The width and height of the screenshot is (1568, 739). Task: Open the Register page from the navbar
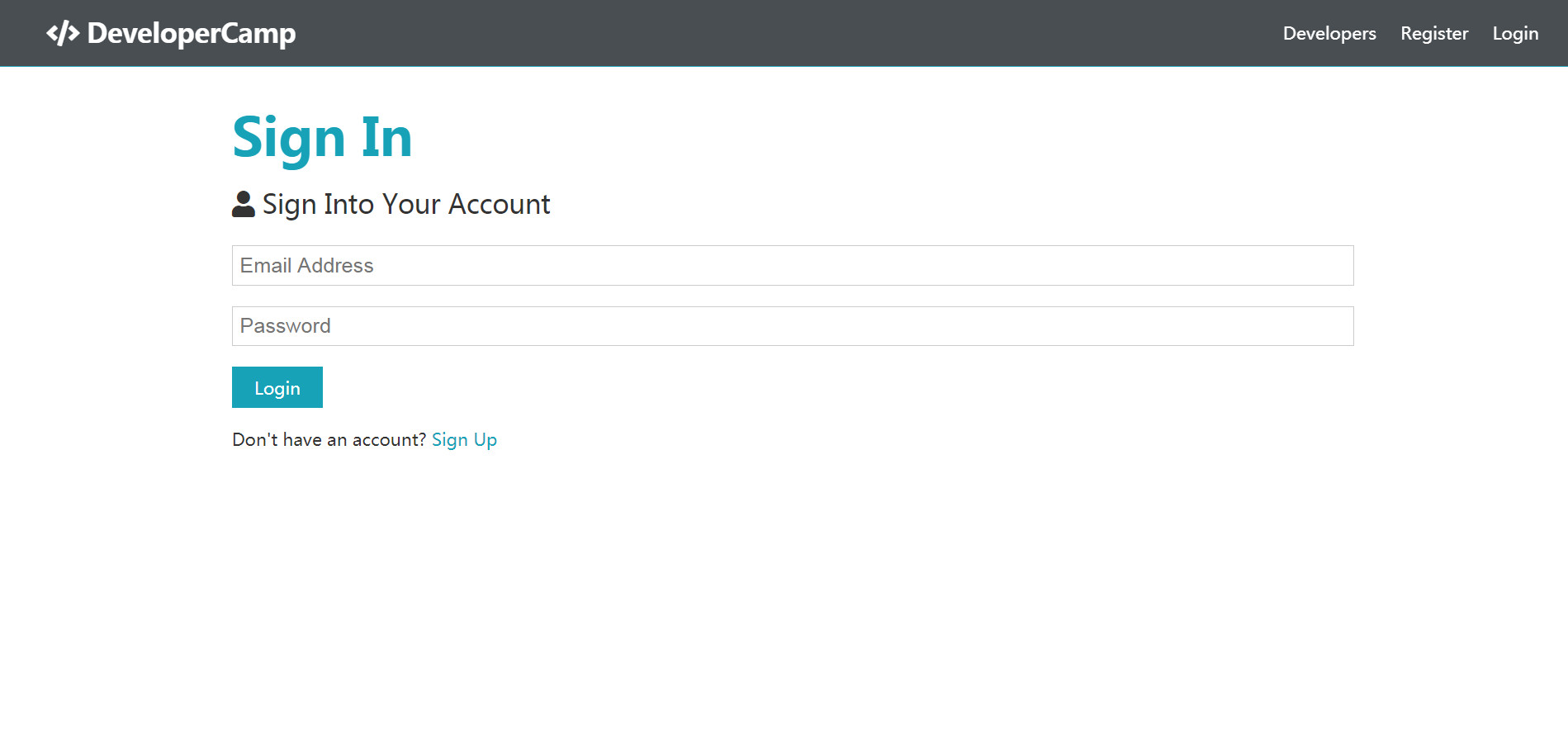1434,33
